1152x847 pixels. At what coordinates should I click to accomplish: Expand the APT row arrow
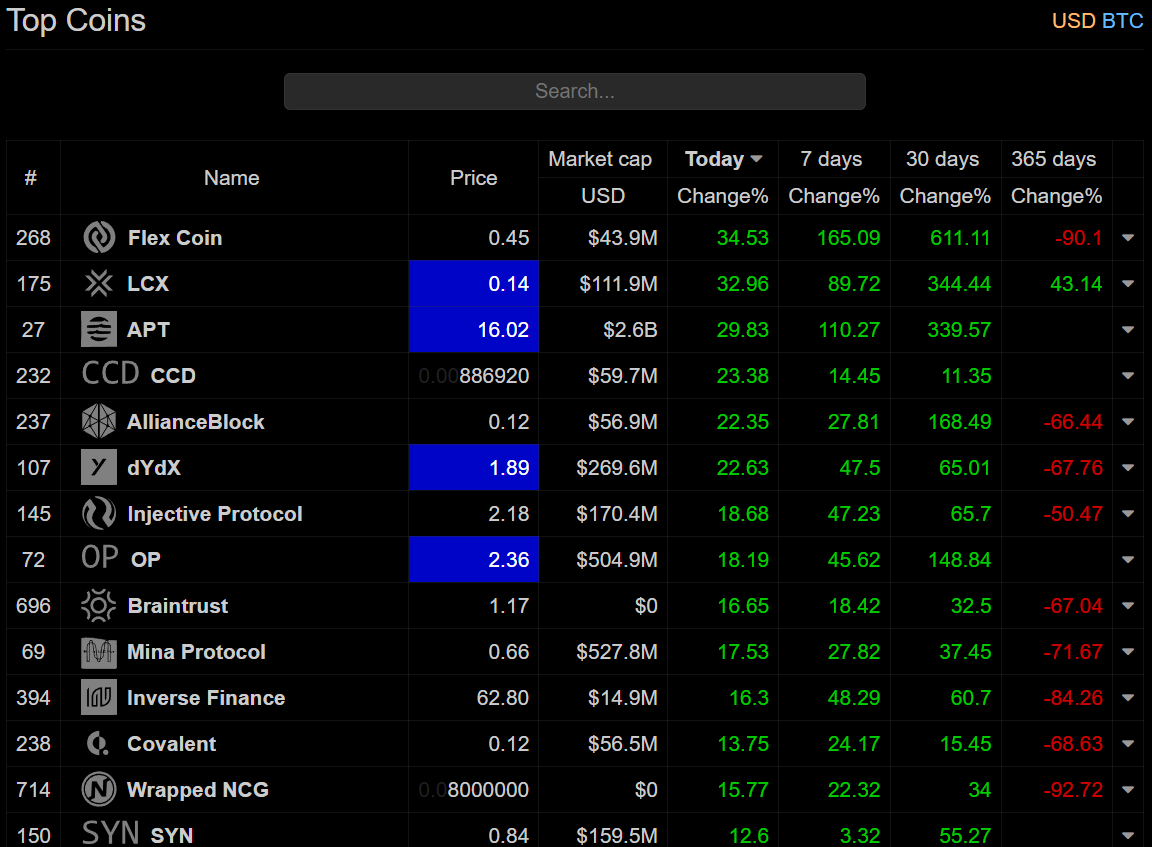coord(1128,330)
